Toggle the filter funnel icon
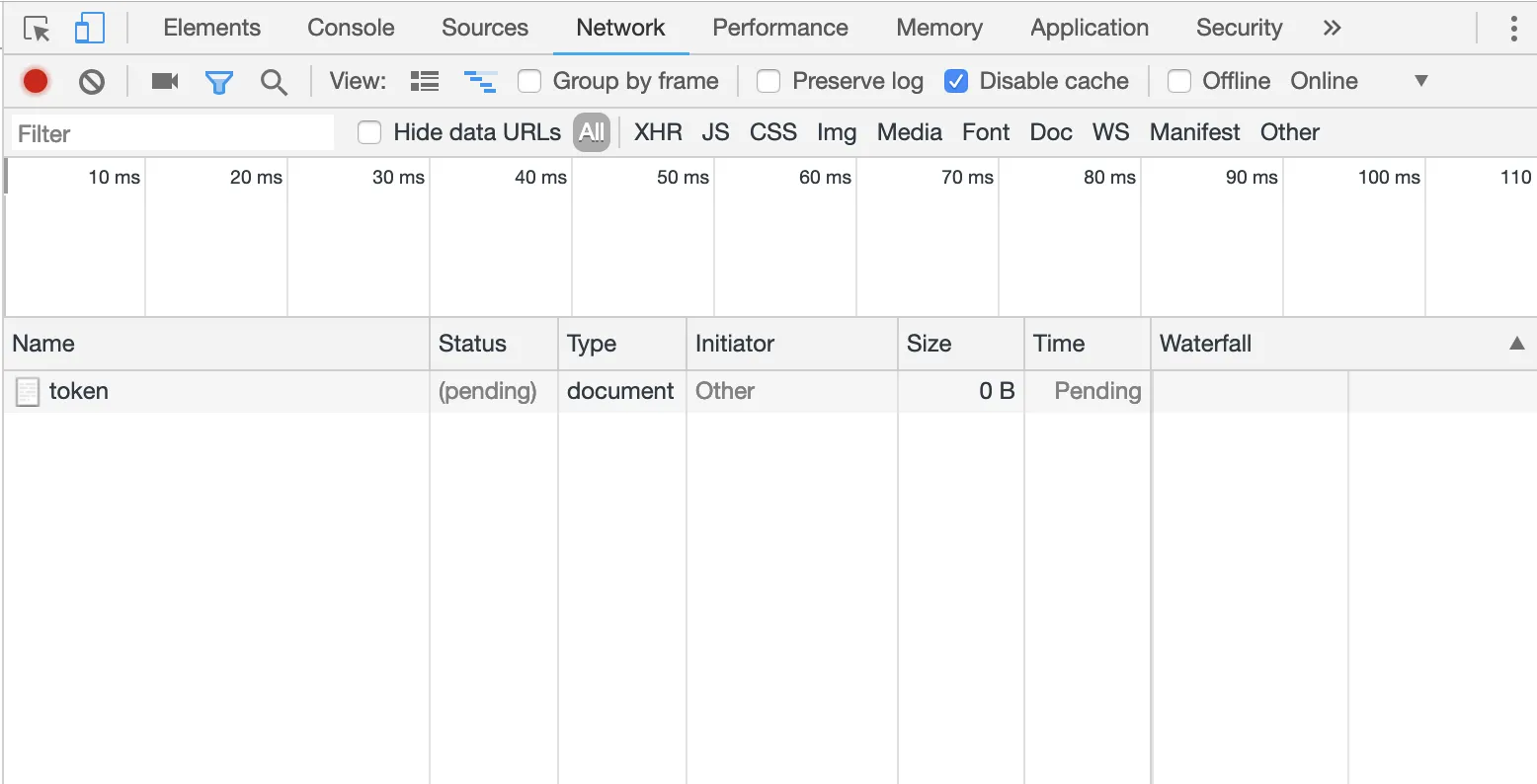 coord(218,81)
